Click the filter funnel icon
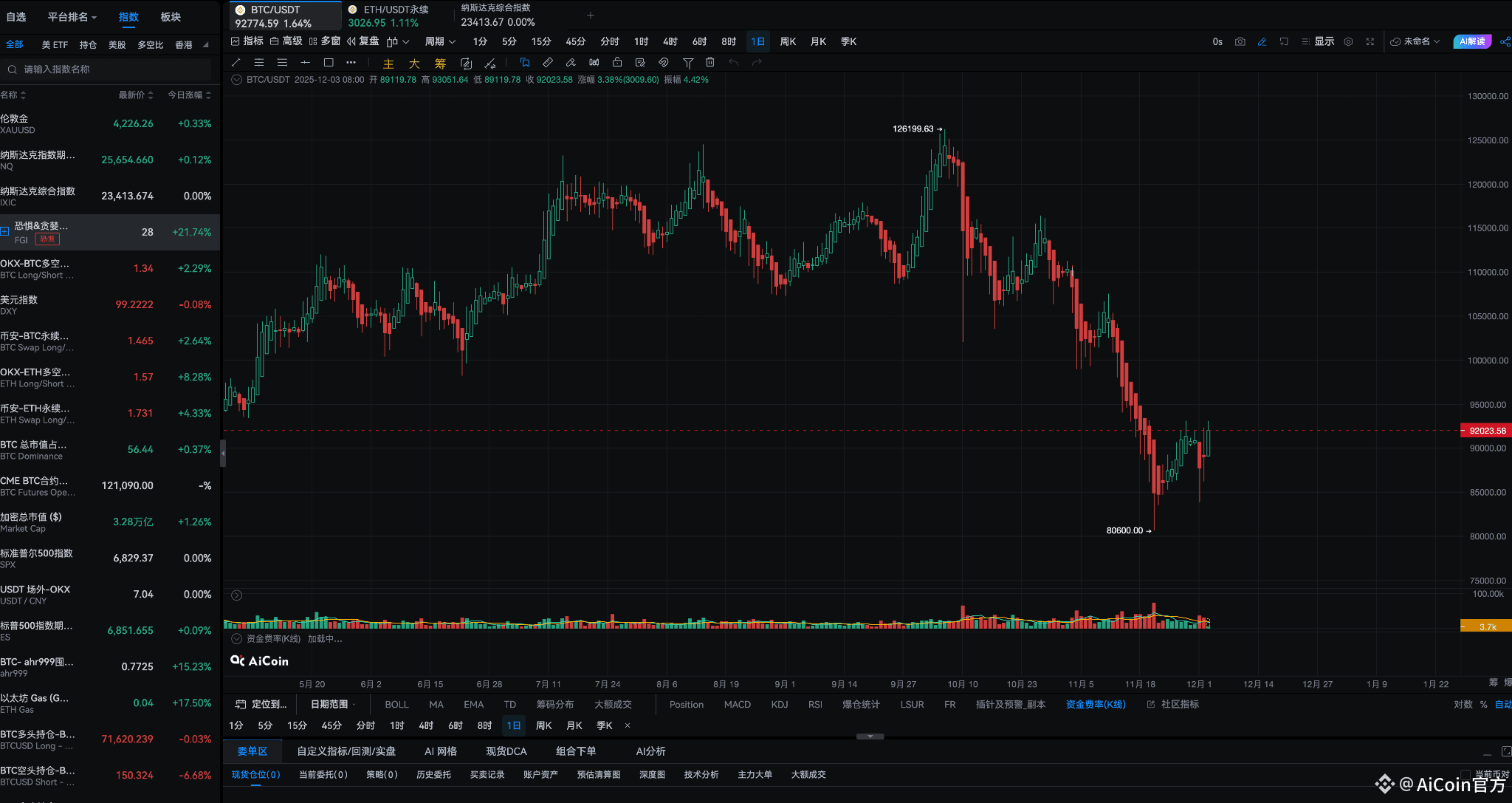 coord(688,63)
